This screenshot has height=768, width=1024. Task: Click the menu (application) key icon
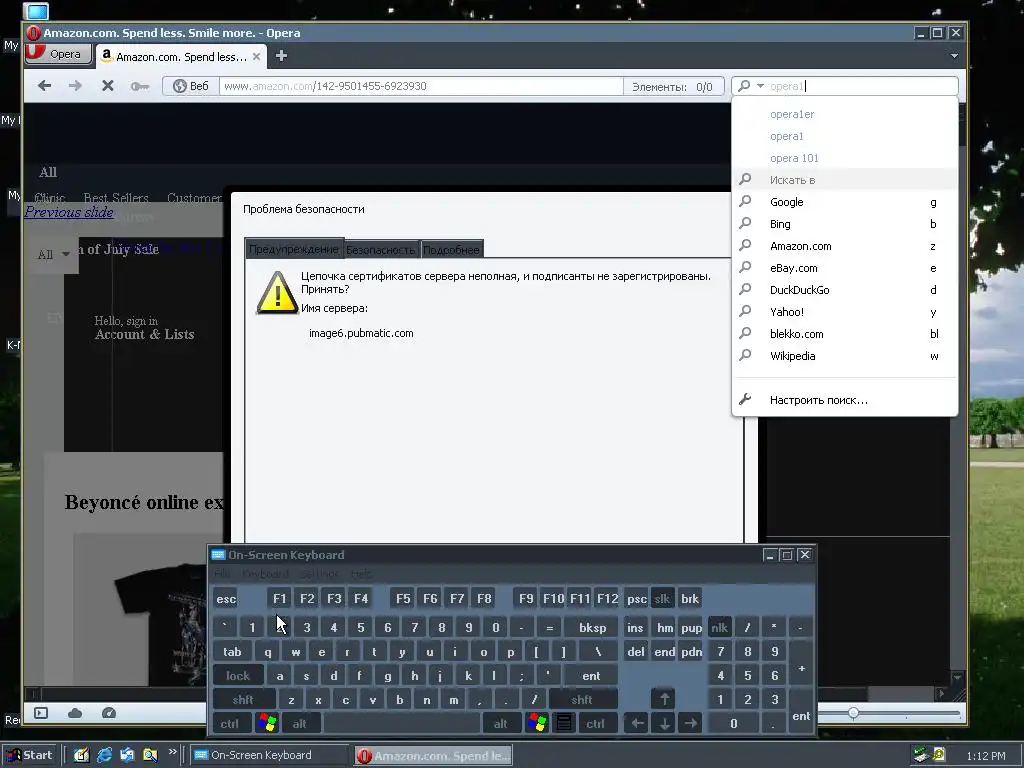point(564,723)
